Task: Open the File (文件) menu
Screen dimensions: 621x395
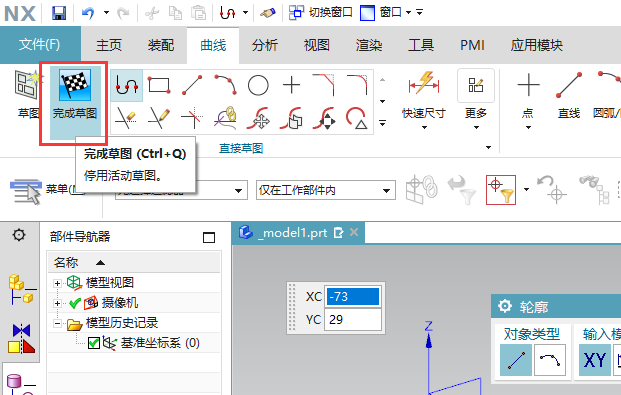Action: coord(40,45)
